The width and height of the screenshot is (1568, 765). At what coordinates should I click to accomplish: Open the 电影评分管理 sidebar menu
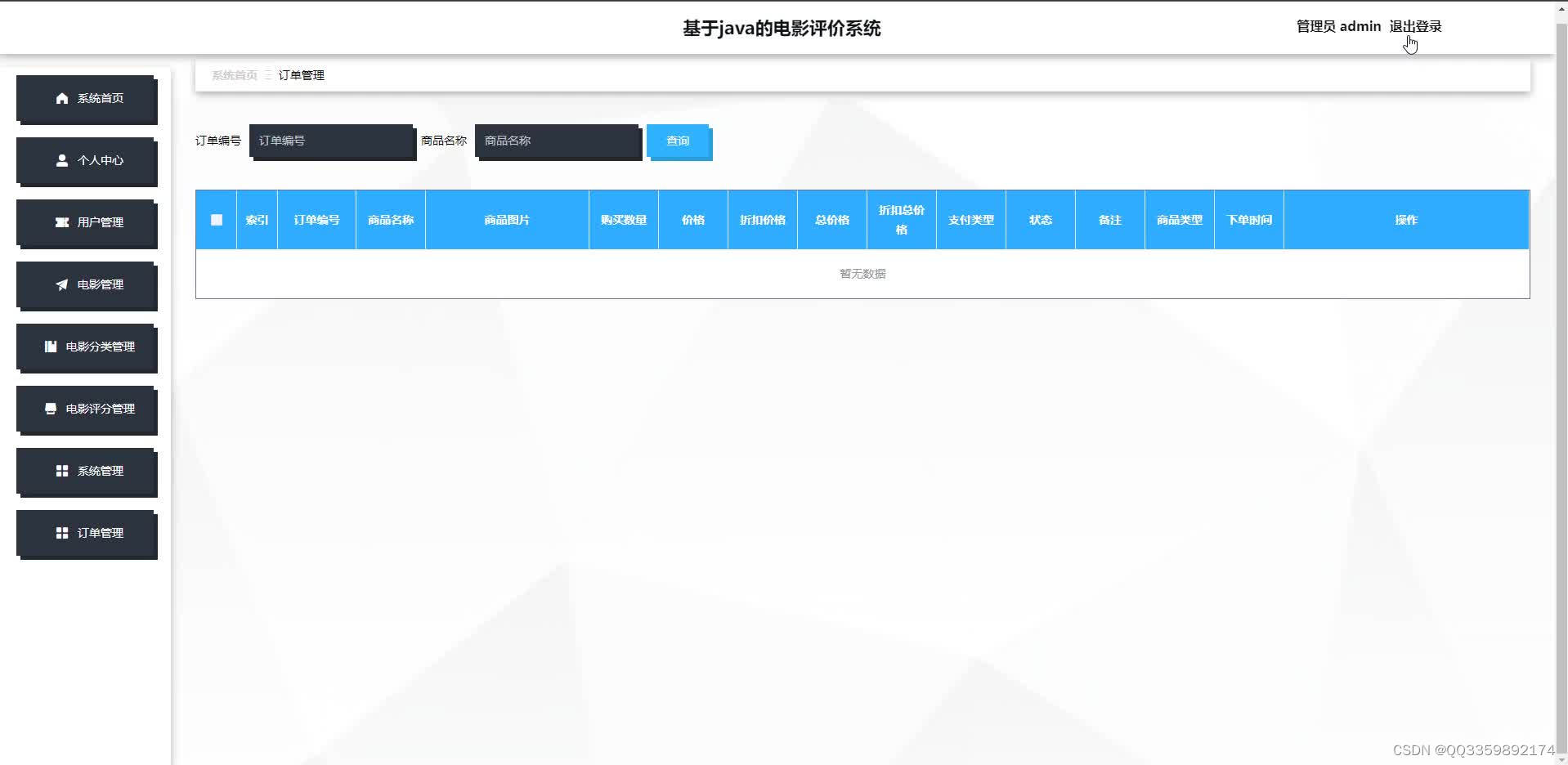86,409
